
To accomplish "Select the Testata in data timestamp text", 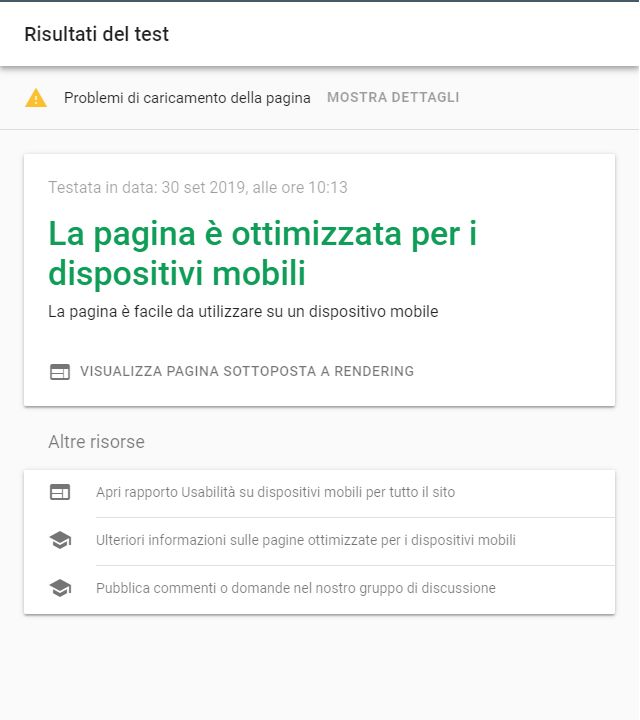I will (198, 187).
